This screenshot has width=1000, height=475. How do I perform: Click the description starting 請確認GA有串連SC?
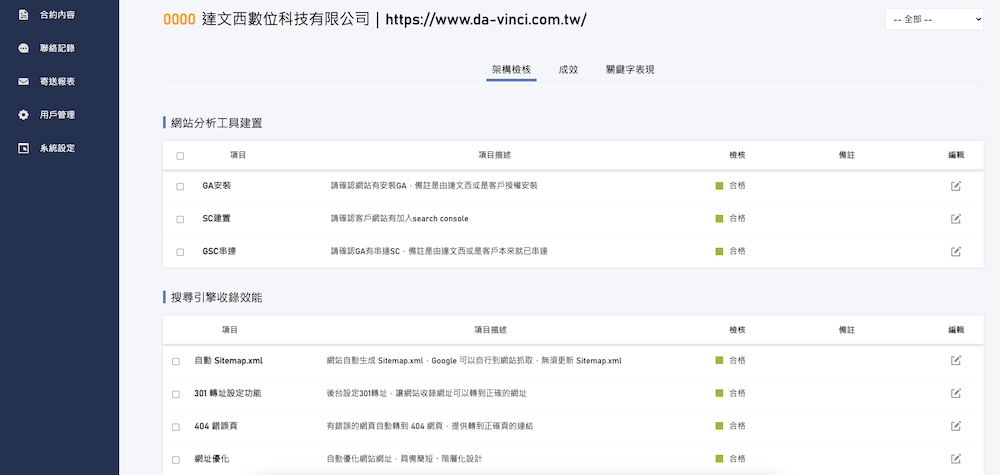tap(439, 251)
